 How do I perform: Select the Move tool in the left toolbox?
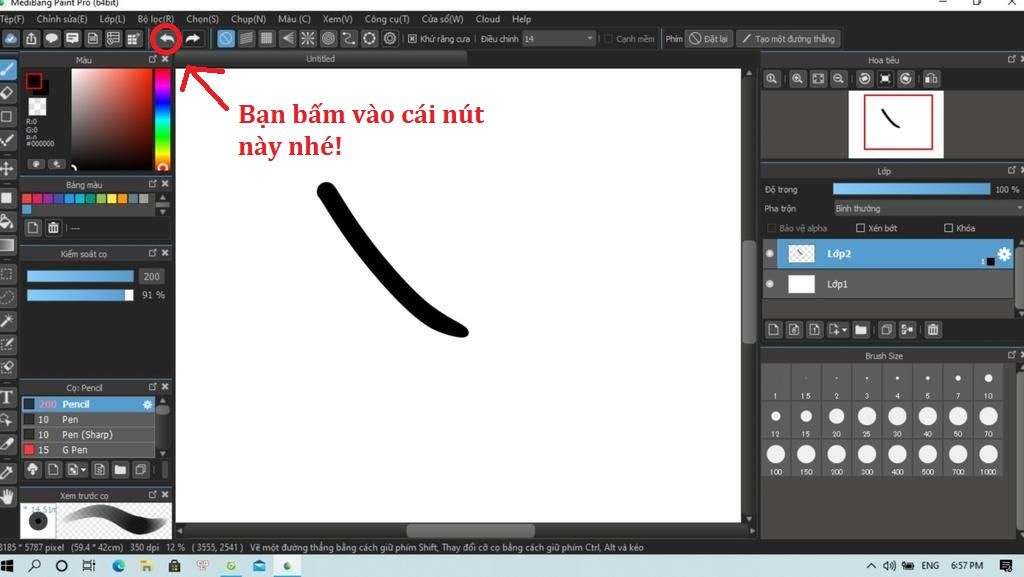(7, 168)
